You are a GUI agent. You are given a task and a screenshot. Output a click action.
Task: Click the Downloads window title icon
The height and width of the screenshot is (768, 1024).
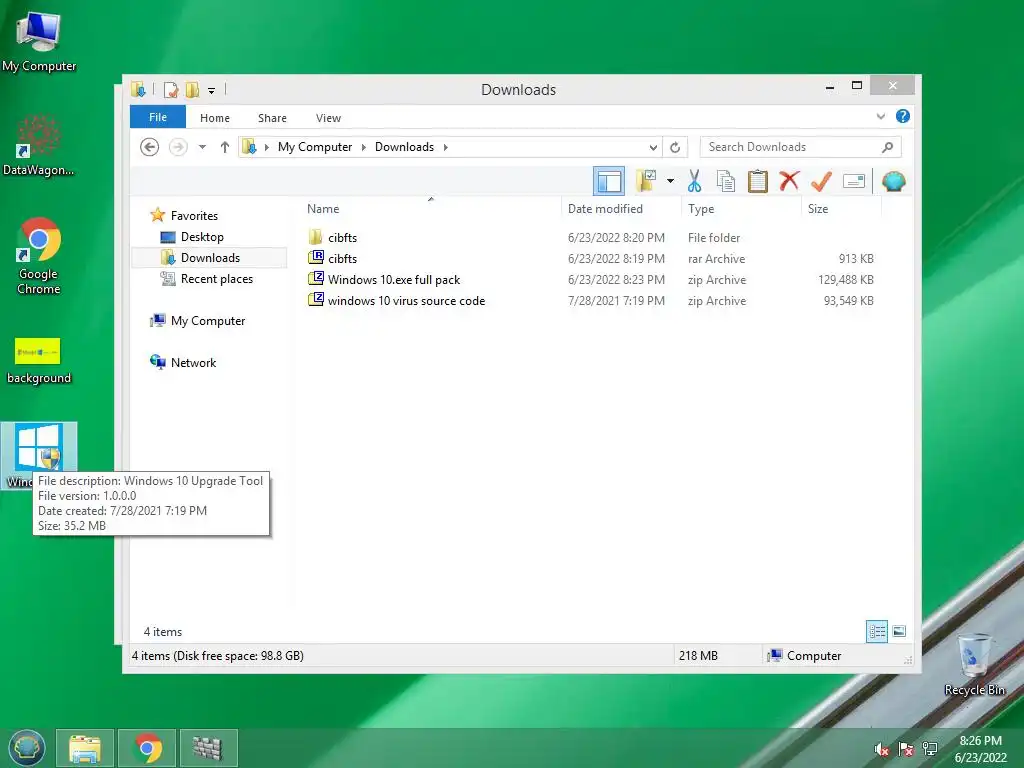pos(138,89)
